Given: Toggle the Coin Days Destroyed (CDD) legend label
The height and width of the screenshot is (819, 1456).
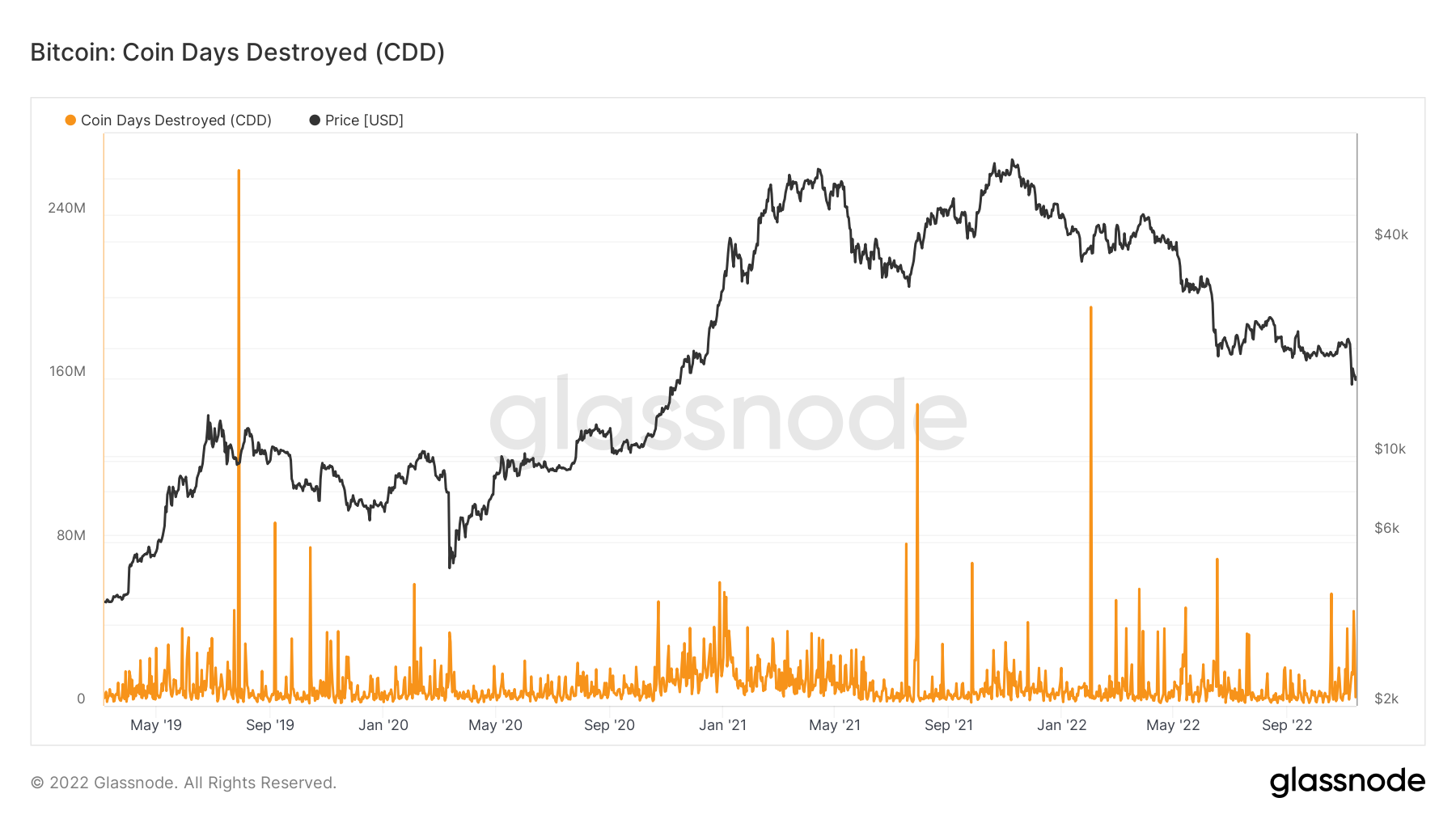Looking at the screenshot, I should (x=176, y=120).
